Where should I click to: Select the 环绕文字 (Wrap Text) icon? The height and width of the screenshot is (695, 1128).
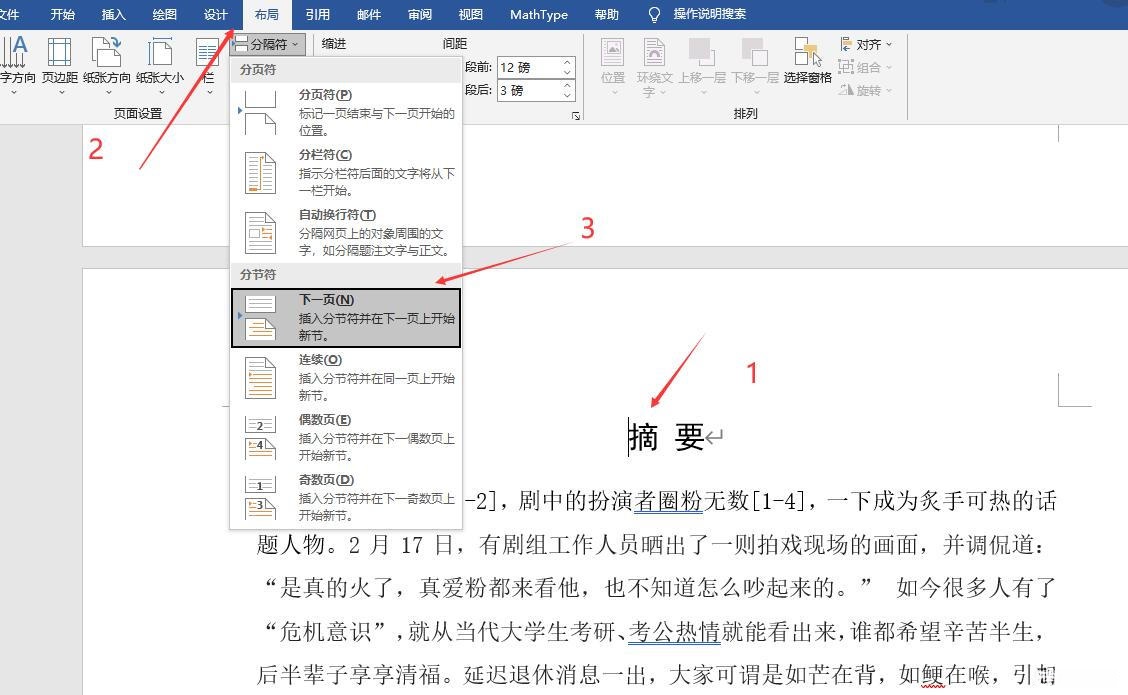pyautogui.click(x=652, y=55)
